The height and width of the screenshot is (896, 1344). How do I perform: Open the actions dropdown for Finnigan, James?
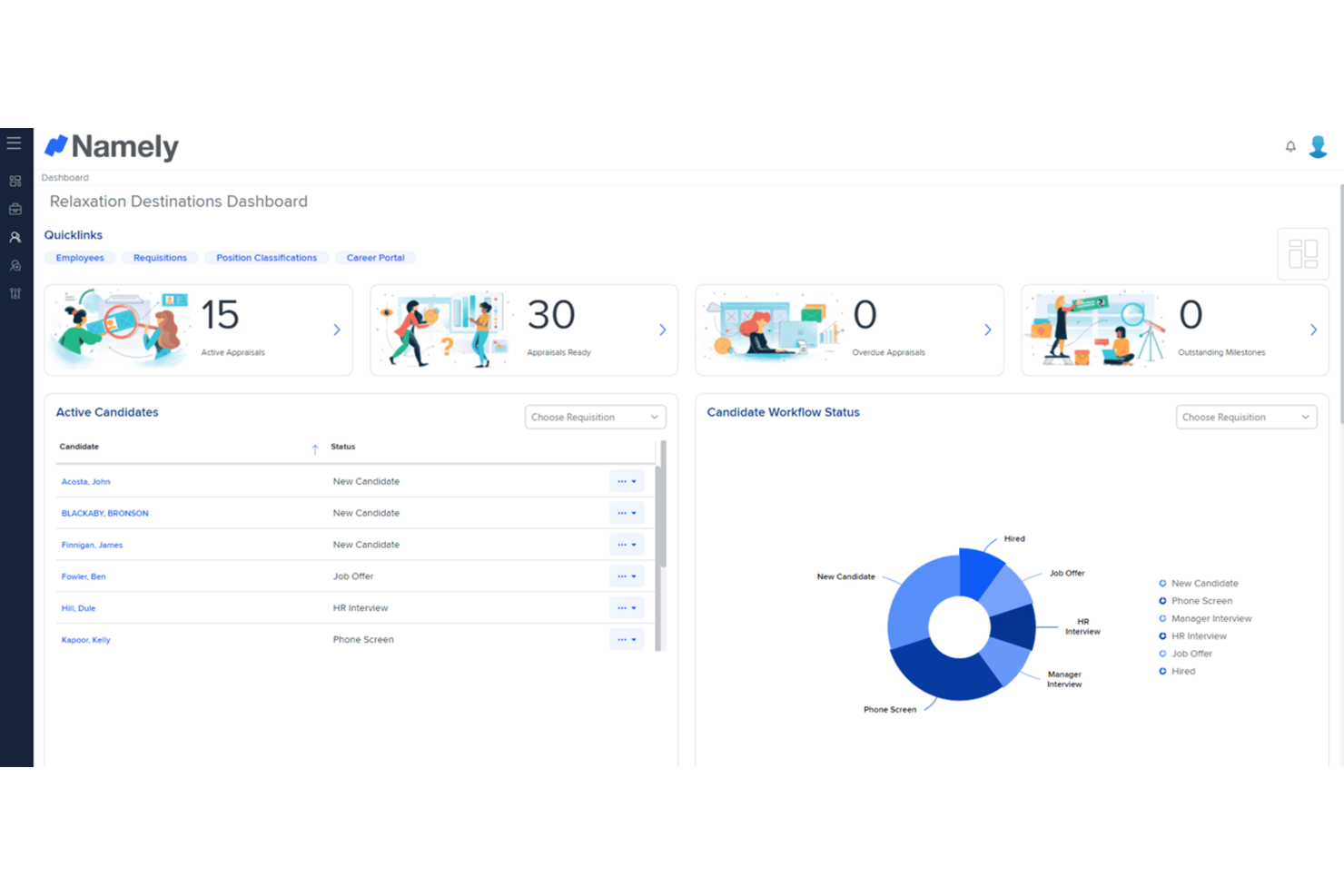pos(627,545)
